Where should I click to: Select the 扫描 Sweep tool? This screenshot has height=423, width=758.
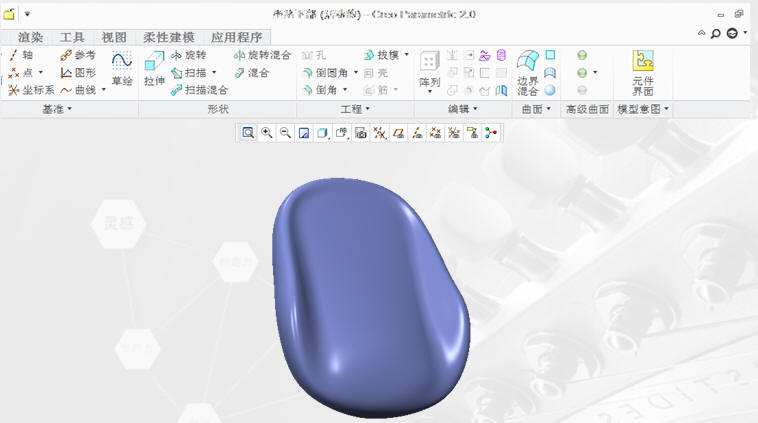pyautogui.click(x=190, y=73)
